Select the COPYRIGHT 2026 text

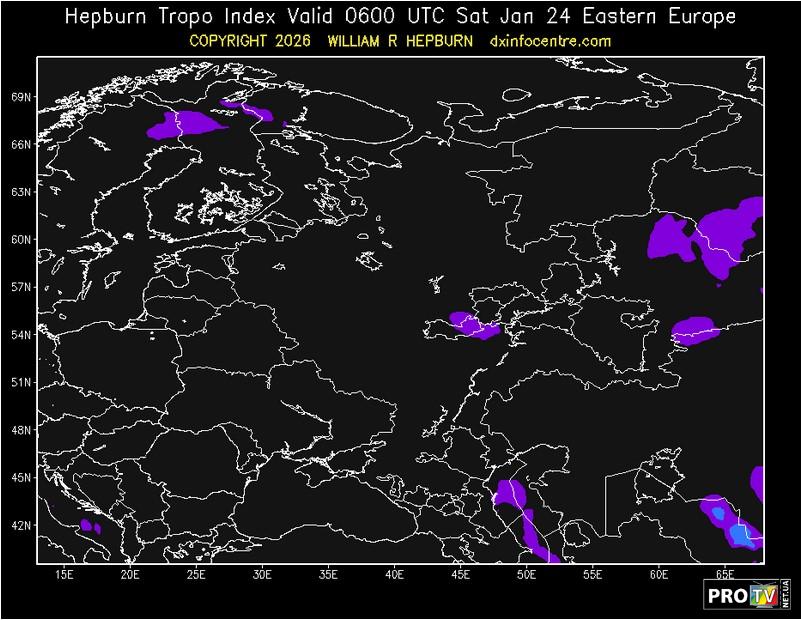coord(249,41)
